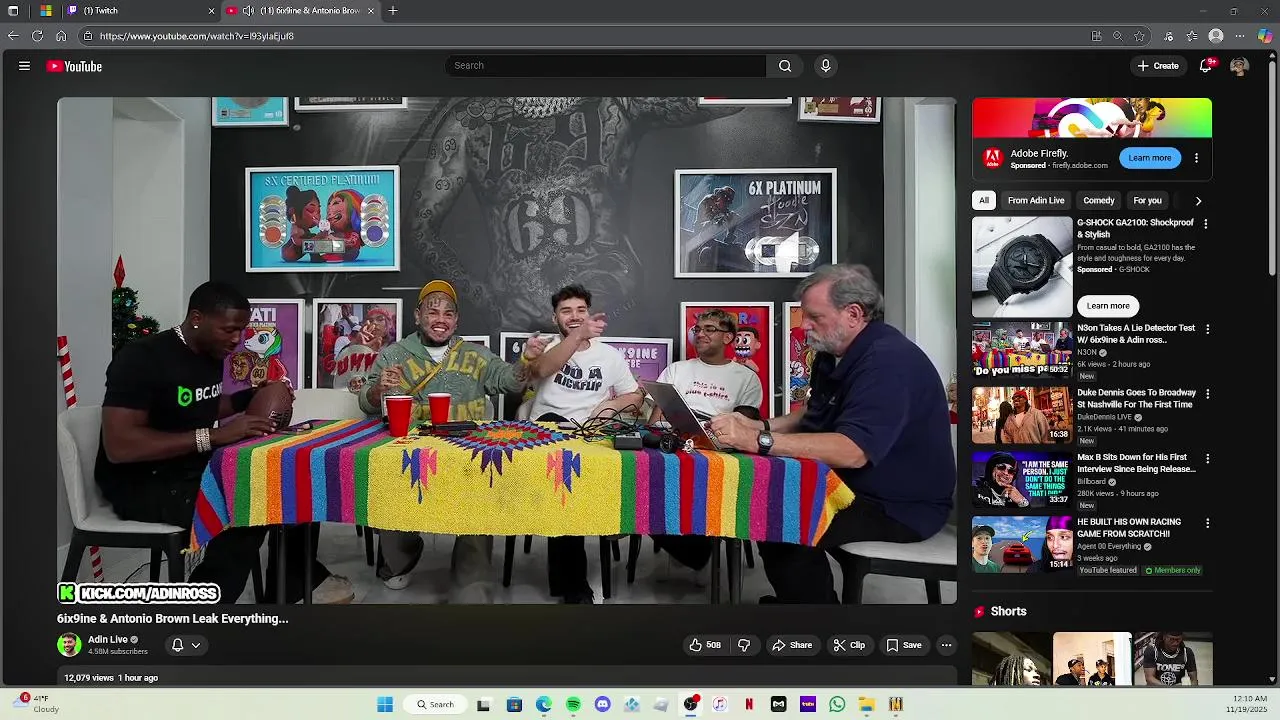This screenshot has height=720, width=1280.
Task: Click Learn more on G-SHOCK ad
Action: pyautogui.click(x=1108, y=306)
